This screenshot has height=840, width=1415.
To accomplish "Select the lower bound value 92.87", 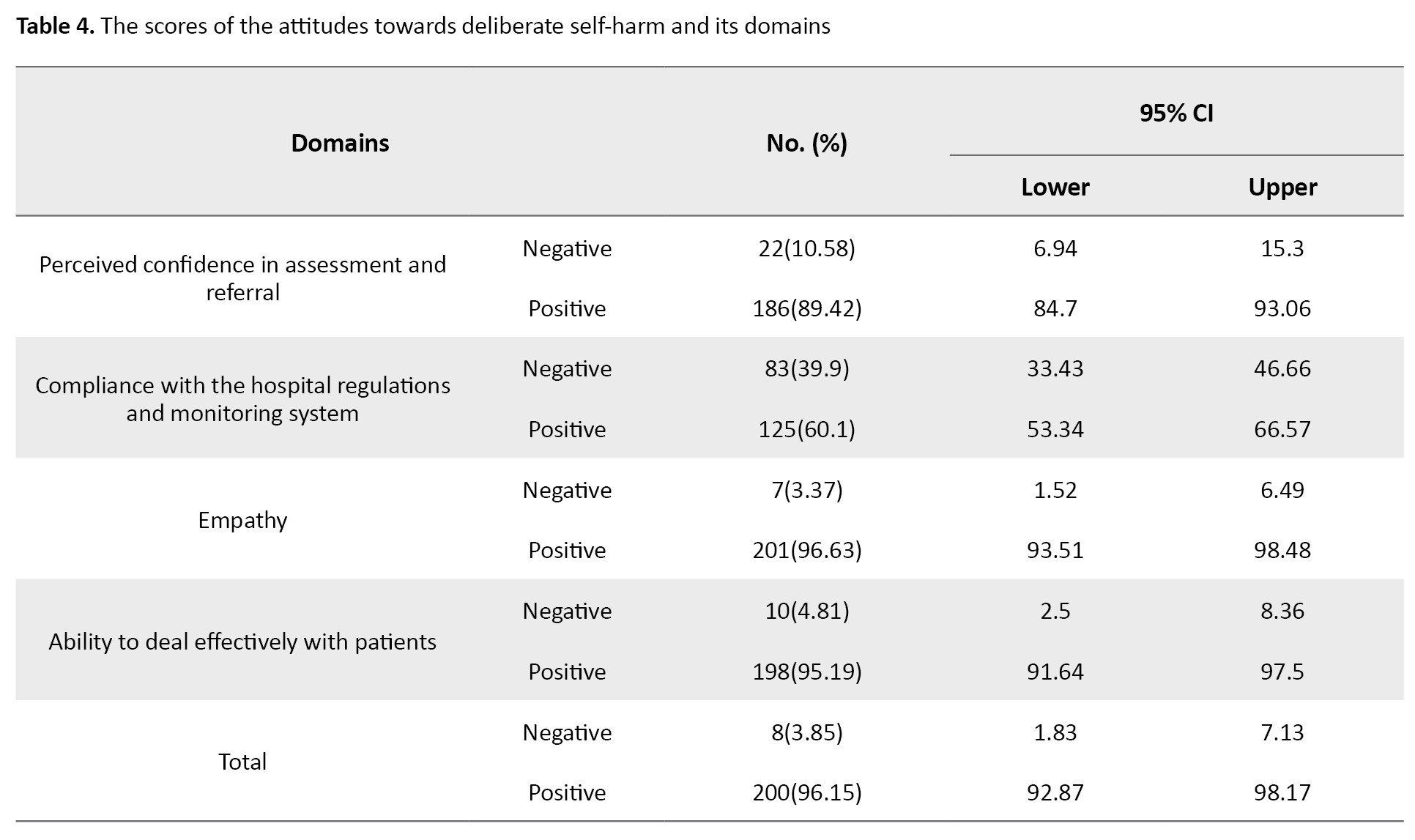I will pos(1055,792).
